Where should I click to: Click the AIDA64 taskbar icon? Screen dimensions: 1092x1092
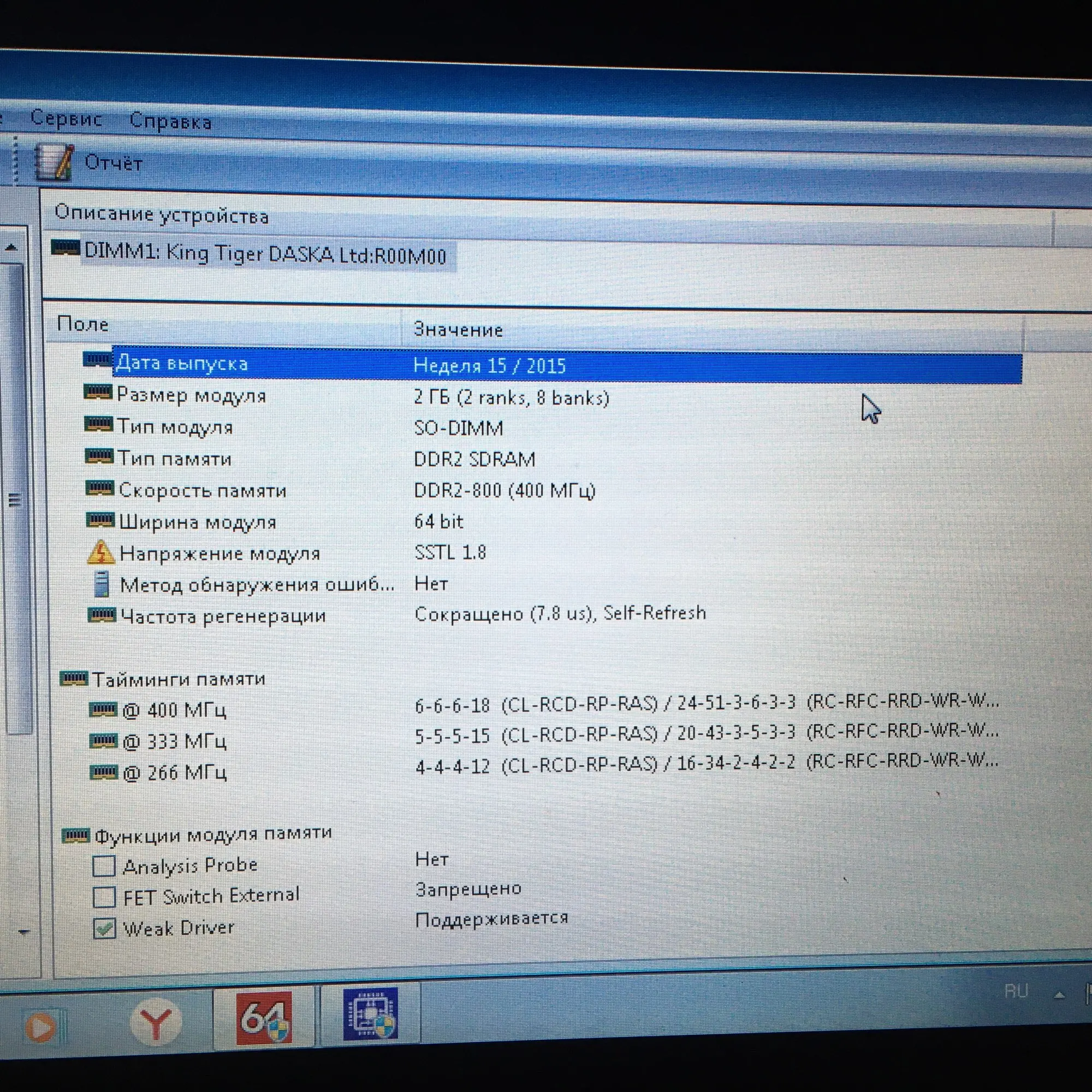click(x=264, y=1017)
